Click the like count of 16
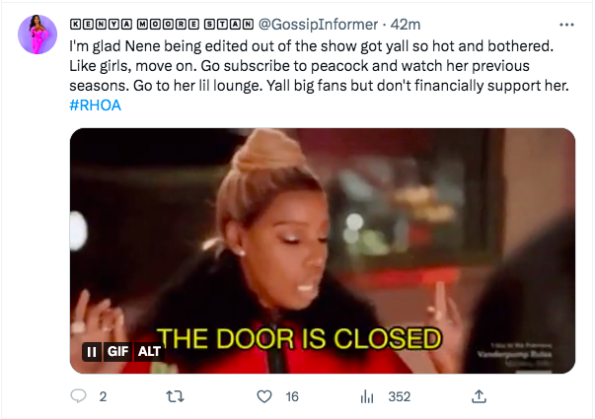 click(x=292, y=397)
